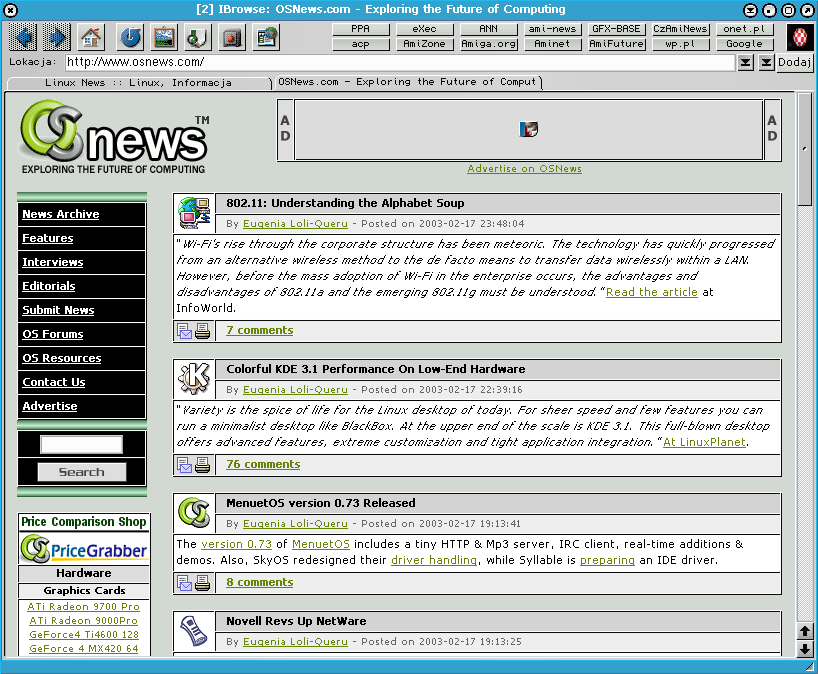
Task: Click the network icon beside the 802.11 article
Action: pyautogui.click(x=194, y=213)
